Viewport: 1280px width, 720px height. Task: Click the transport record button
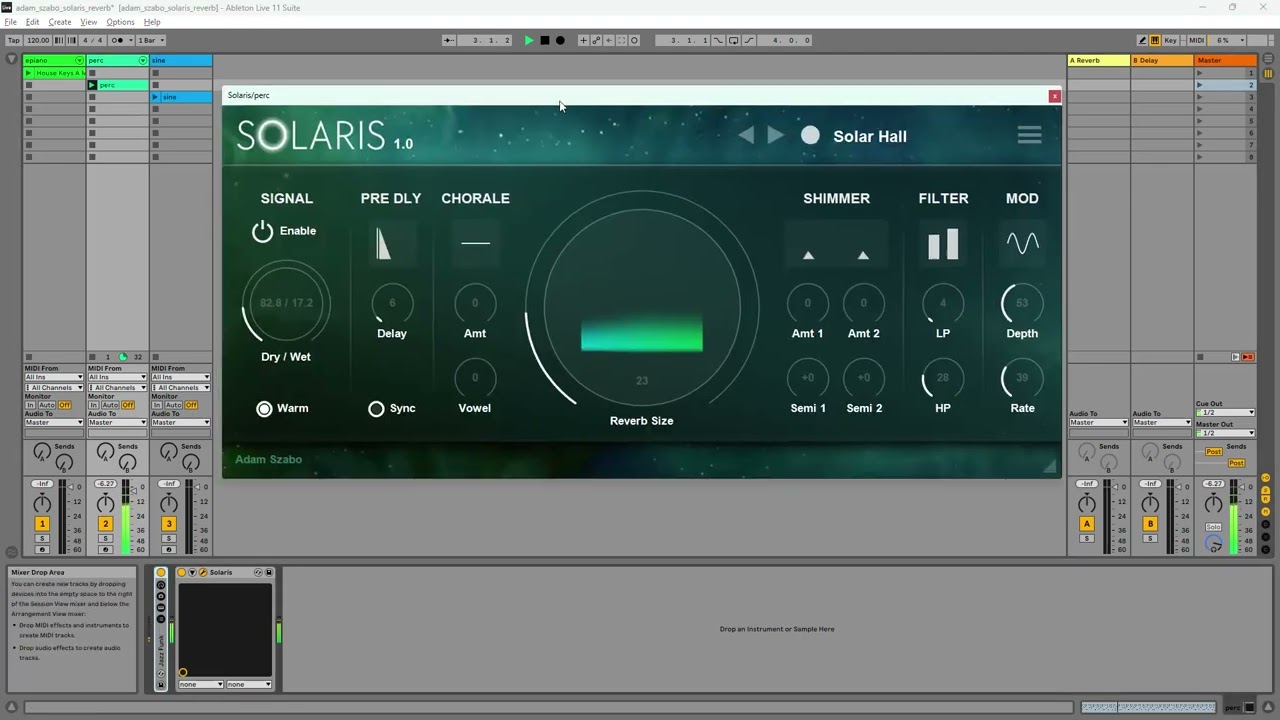(560, 40)
